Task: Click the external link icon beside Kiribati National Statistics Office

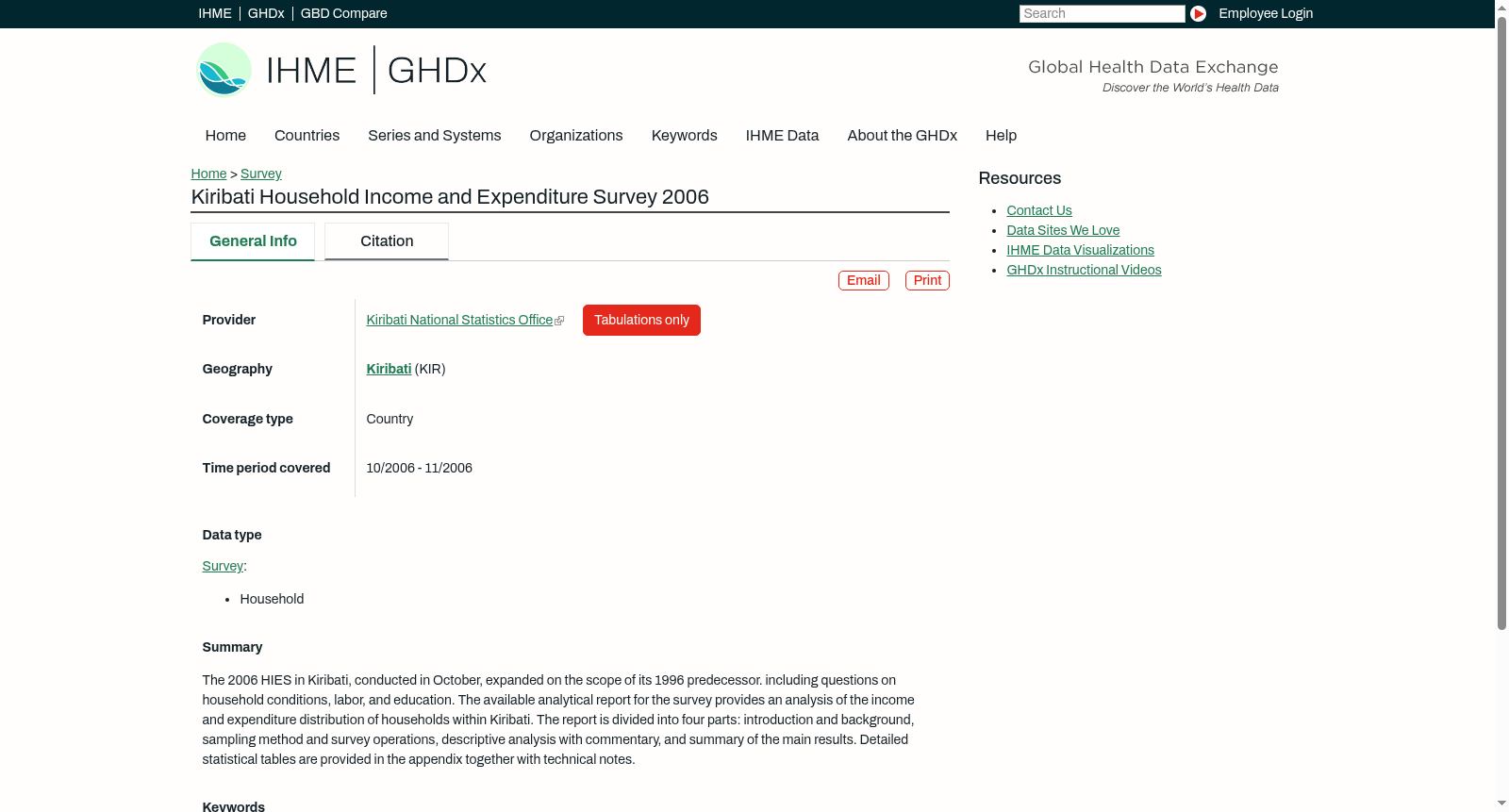Action: pos(559,321)
